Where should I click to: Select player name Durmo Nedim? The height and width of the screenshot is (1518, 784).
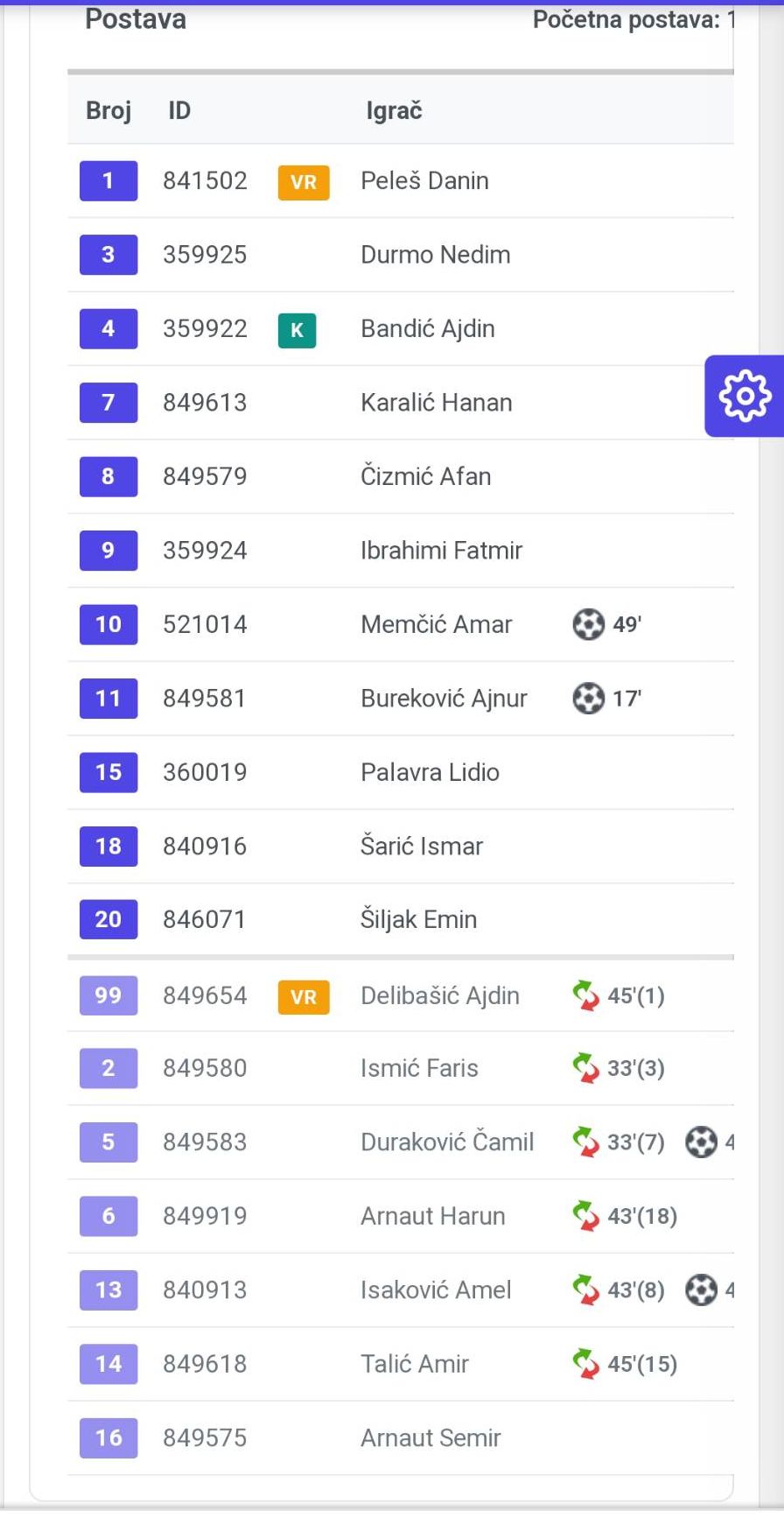435,255
